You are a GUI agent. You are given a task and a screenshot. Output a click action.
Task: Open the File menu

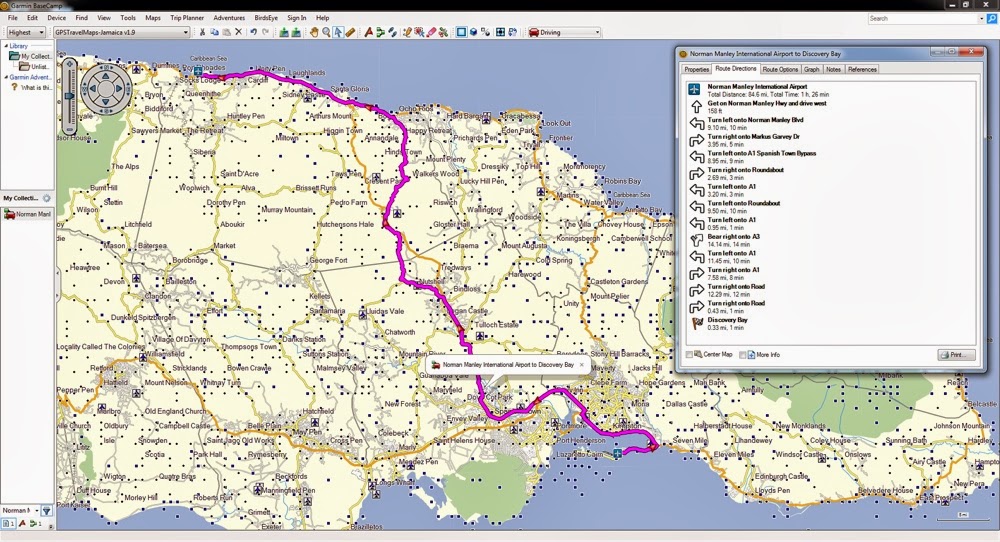(12, 18)
